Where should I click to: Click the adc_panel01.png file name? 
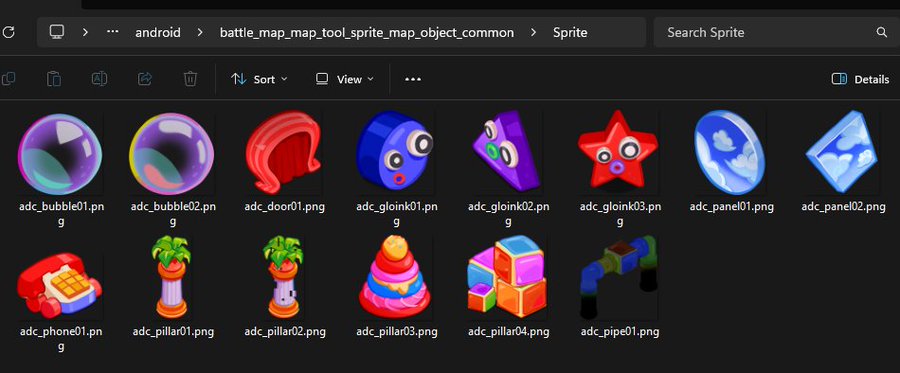tap(731, 207)
